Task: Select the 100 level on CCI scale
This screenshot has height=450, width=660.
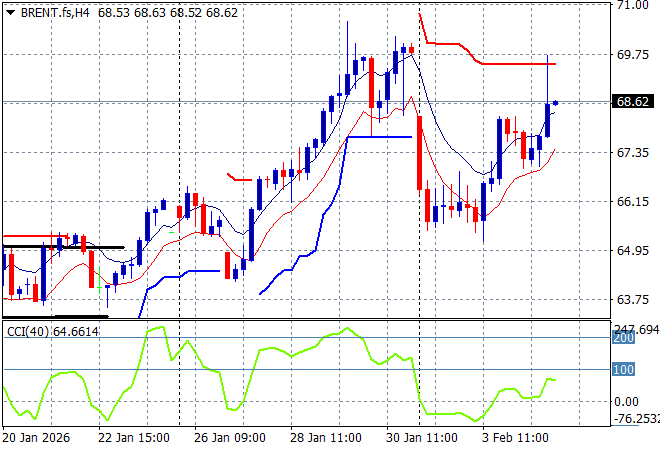Action: pyautogui.click(x=624, y=370)
